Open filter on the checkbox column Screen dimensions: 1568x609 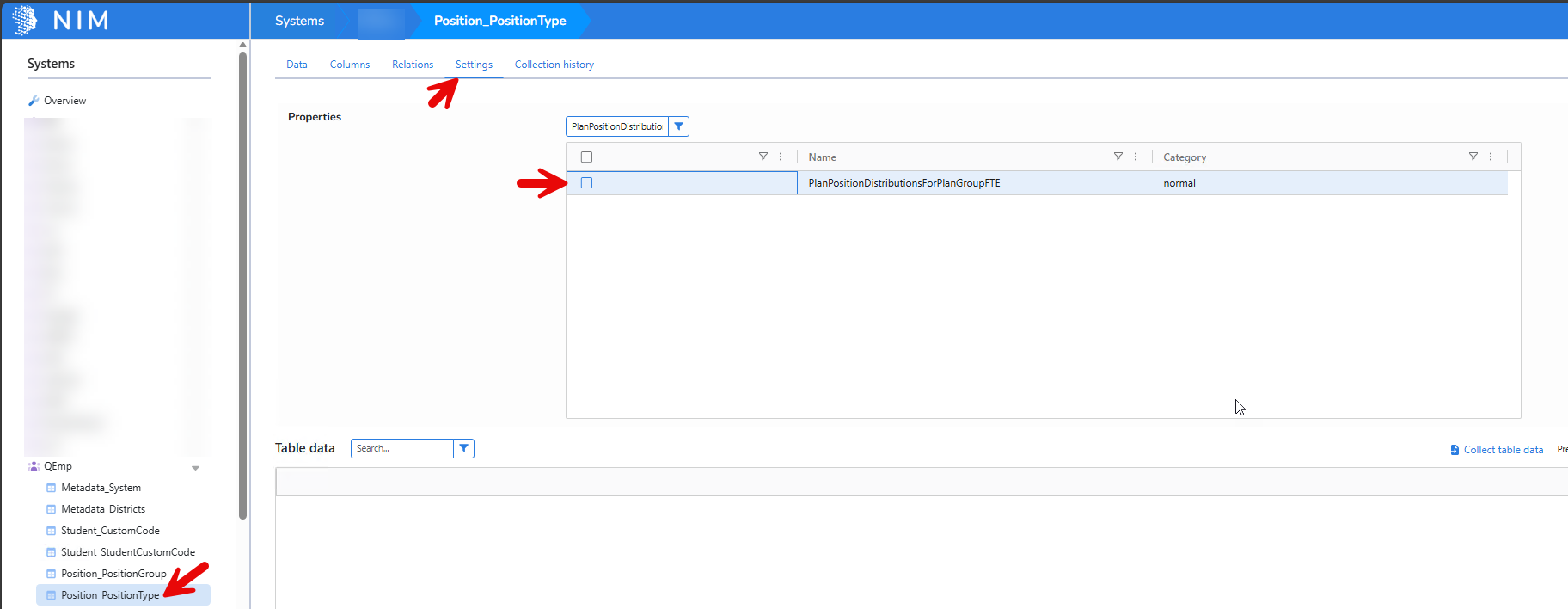763,157
